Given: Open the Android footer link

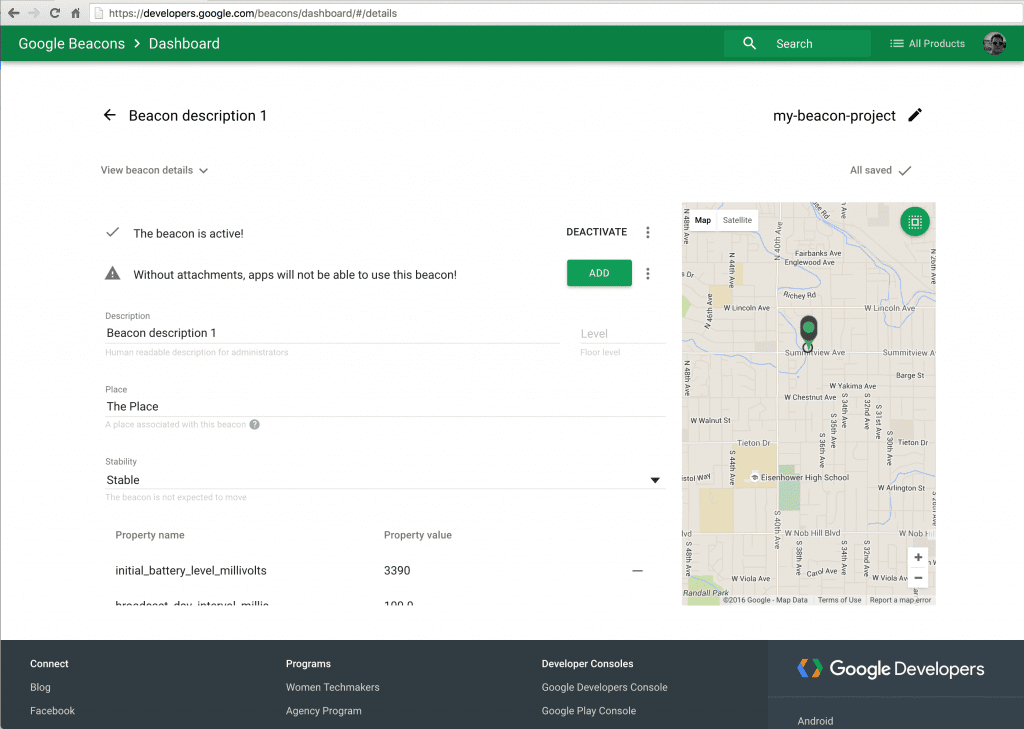Looking at the screenshot, I should tap(815, 721).
